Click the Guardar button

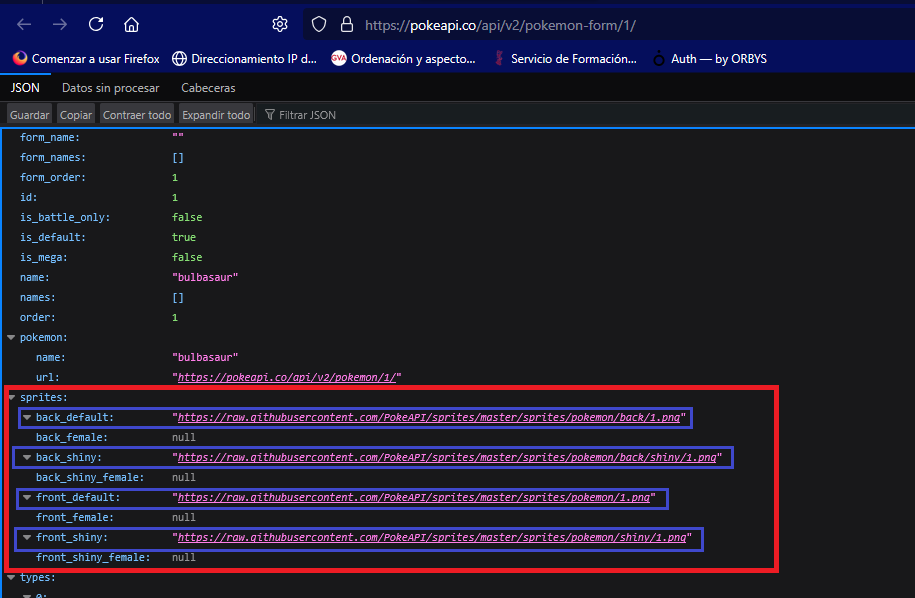coord(29,115)
